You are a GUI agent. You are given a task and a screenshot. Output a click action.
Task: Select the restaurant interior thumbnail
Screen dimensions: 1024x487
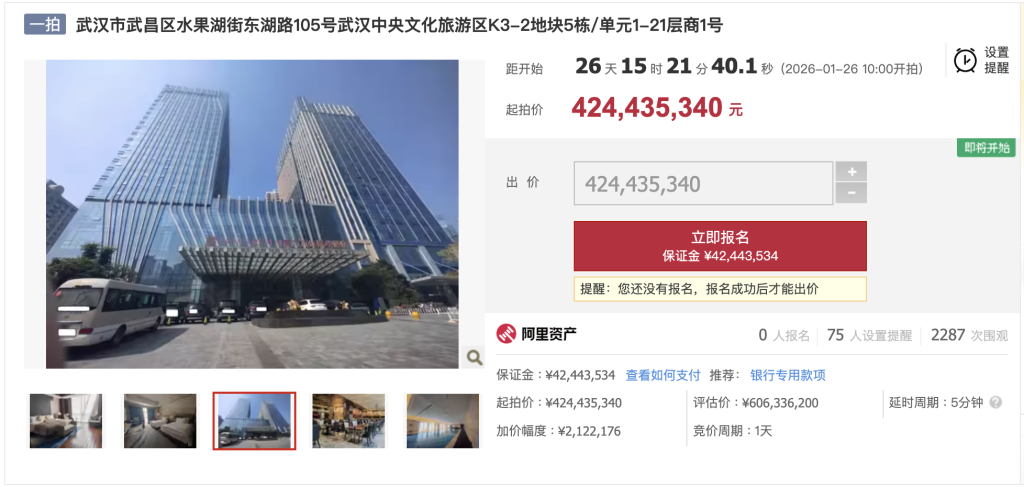tap(349, 420)
